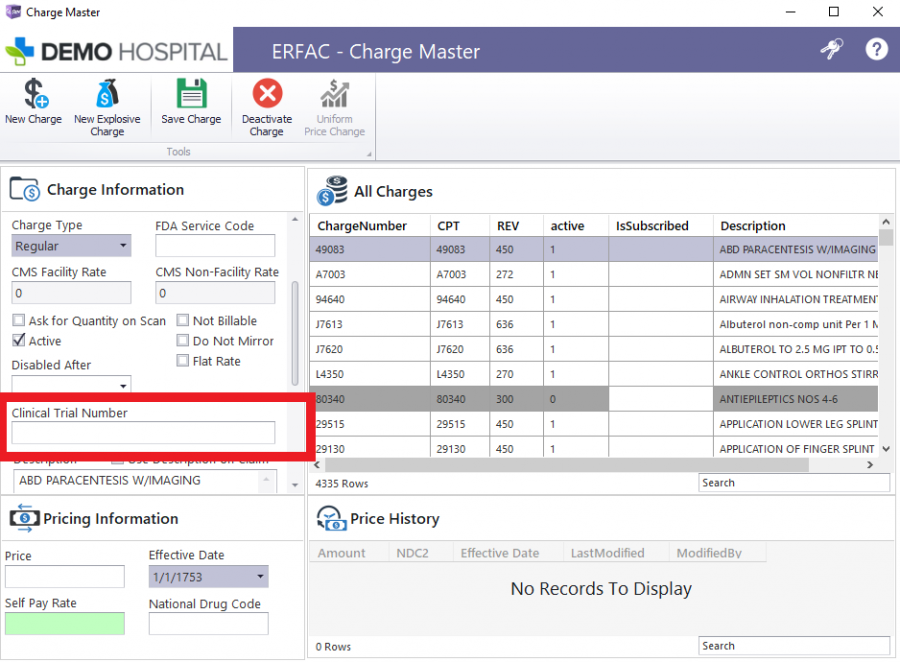This screenshot has width=900, height=662.
Task: Enable the Flat Rate checkbox
Action: [x=183, y=361]
